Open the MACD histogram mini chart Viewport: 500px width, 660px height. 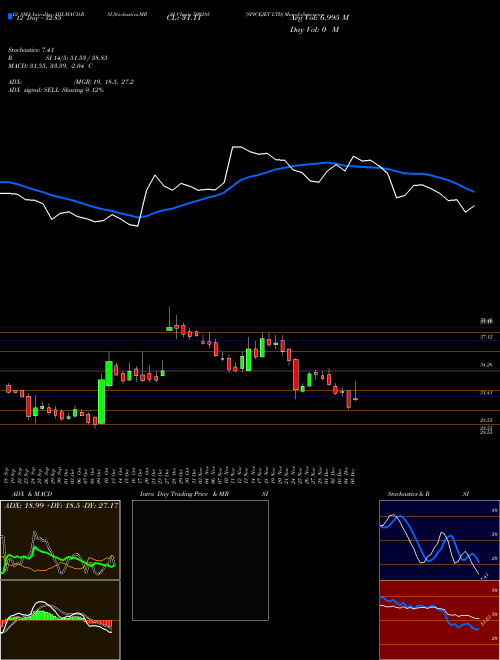pyautogui.click(x=60, y=620)
